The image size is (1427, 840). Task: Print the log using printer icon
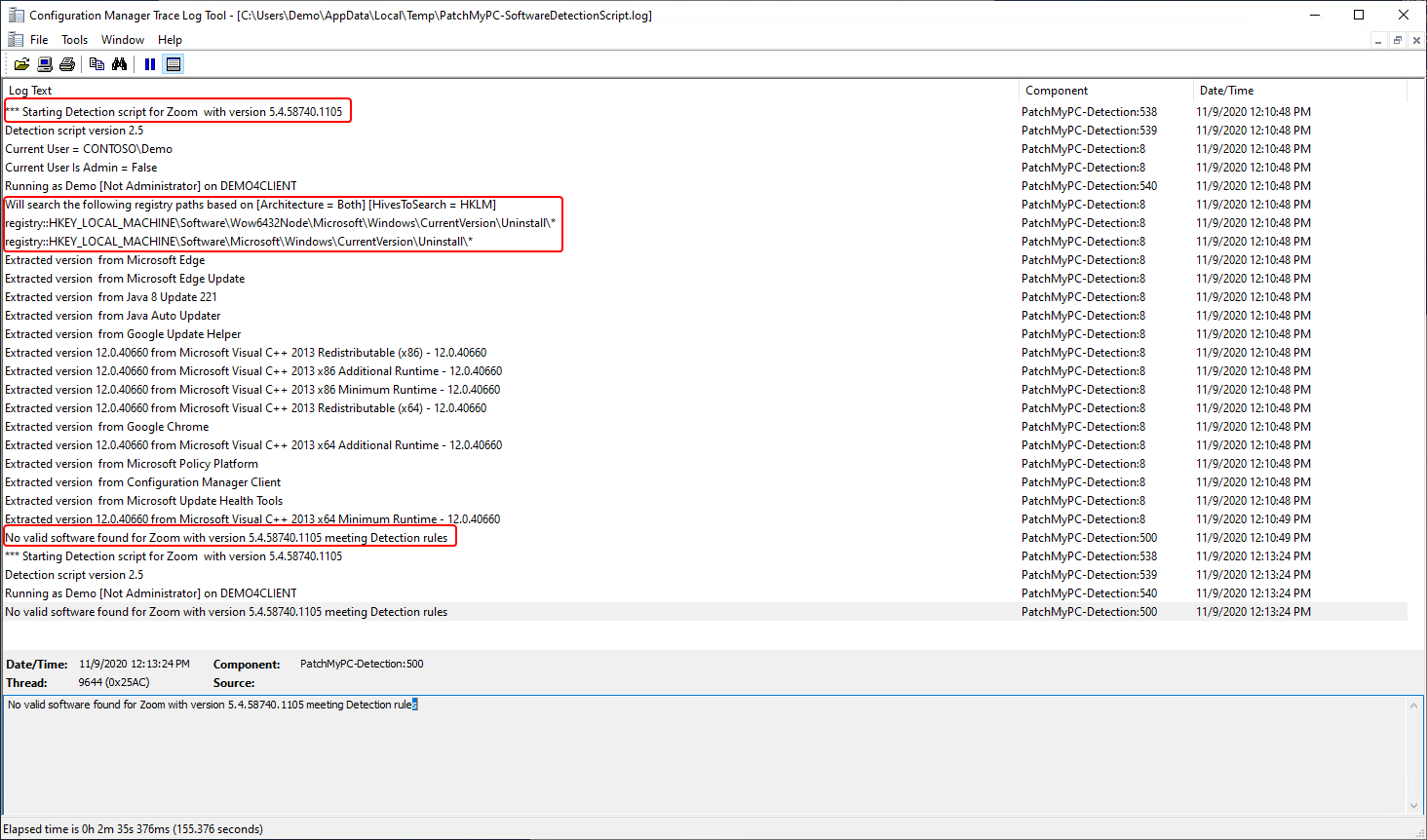coord(67,64)
